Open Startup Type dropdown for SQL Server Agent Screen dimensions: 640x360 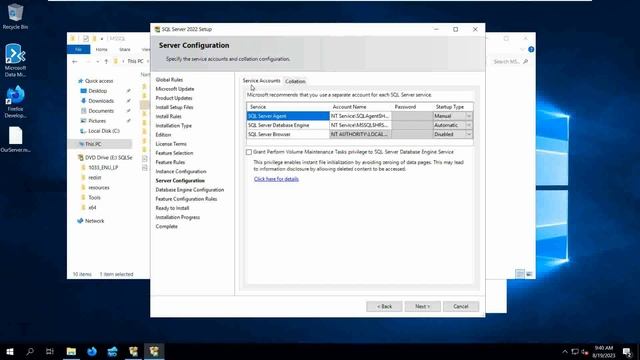pos(469,116)
